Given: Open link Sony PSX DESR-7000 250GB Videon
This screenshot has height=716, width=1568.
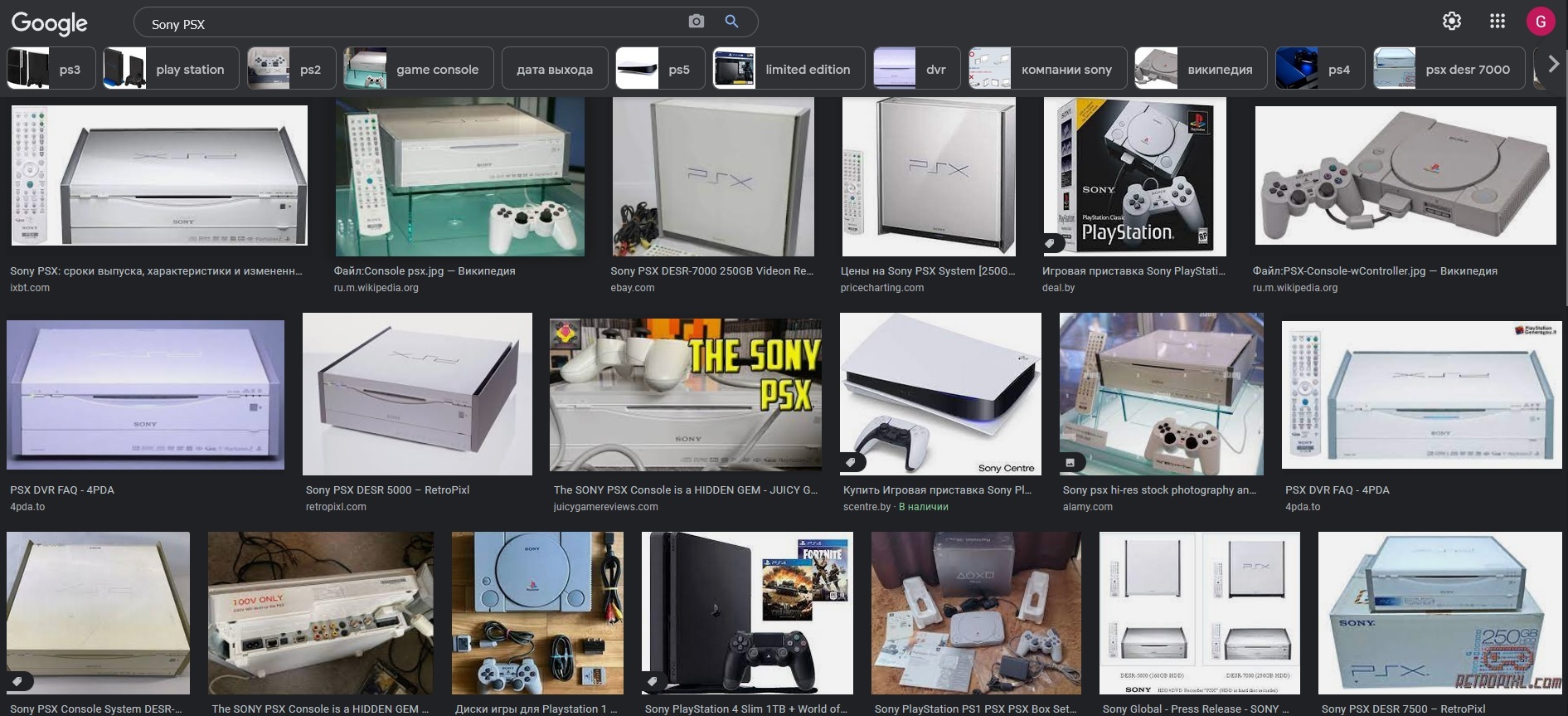Looking at the screenshot, I should point(712,271).
